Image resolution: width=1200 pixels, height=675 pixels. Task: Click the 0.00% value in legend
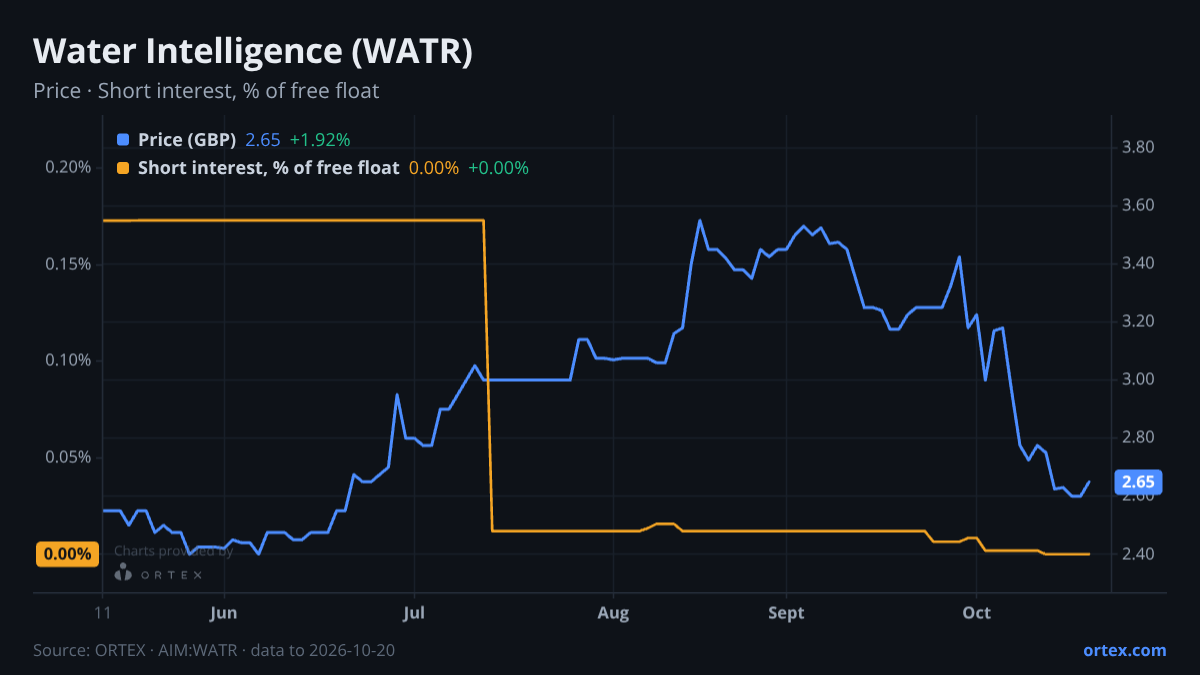(434, 168)
